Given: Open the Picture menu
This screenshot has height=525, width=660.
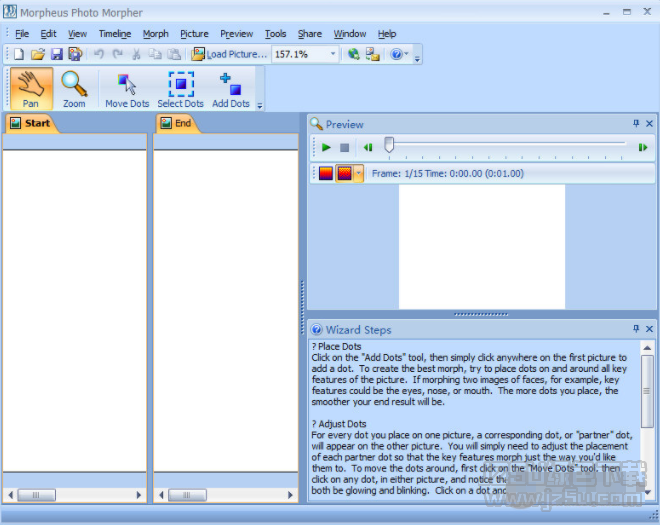Looking at the screenshot, I should [x=194, y=34].
